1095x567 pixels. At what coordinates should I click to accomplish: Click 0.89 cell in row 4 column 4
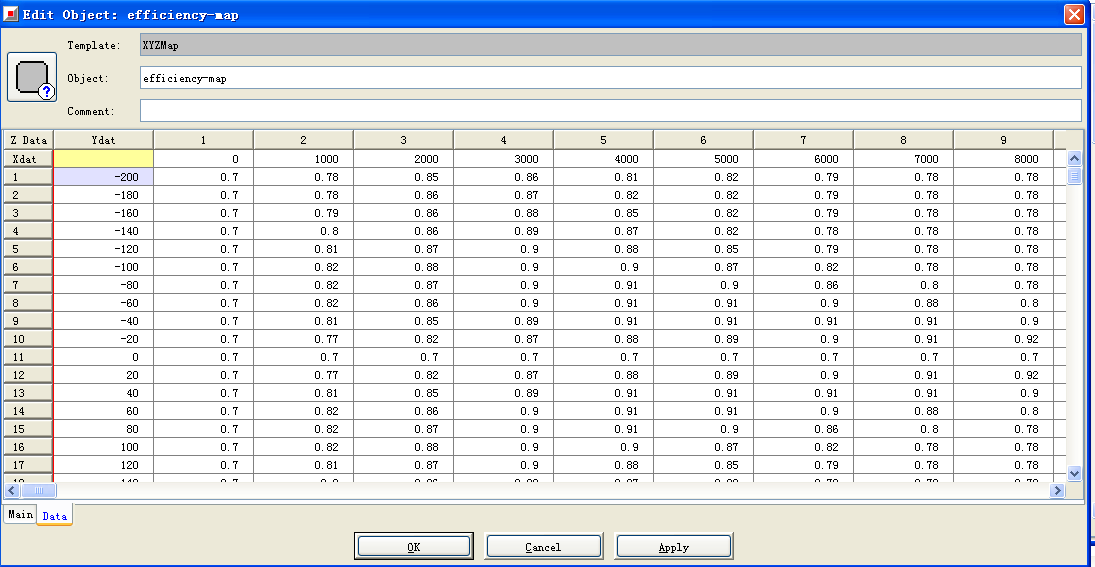tap(504, 231)
